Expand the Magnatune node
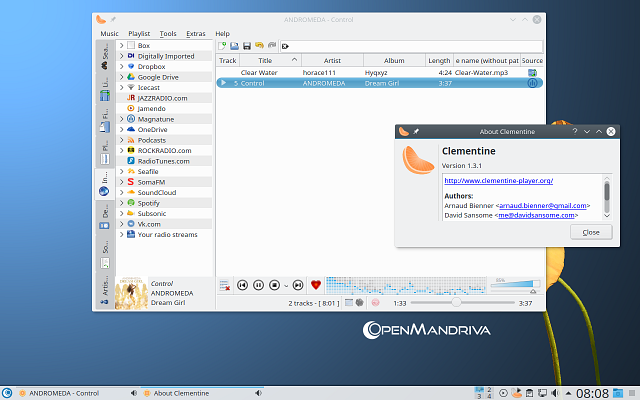The height and width of the screenshot is (400, 640). (121, 119)
